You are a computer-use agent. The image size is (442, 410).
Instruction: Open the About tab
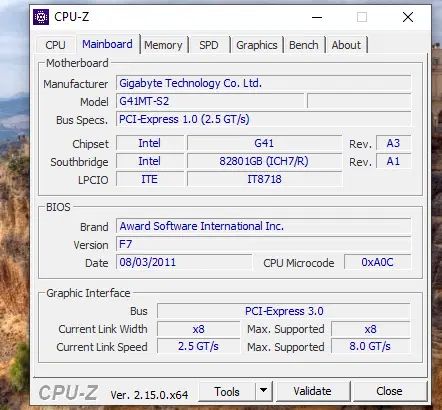pyautogui.click(x=346, y=45)
